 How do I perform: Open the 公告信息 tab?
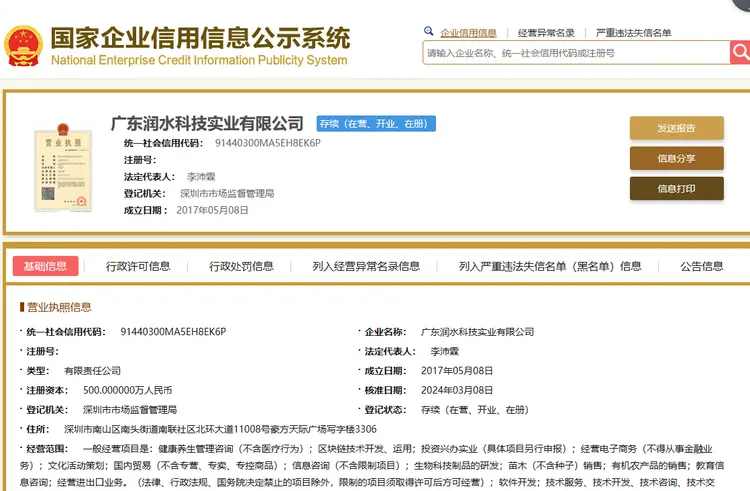click(x=701, y=266)
